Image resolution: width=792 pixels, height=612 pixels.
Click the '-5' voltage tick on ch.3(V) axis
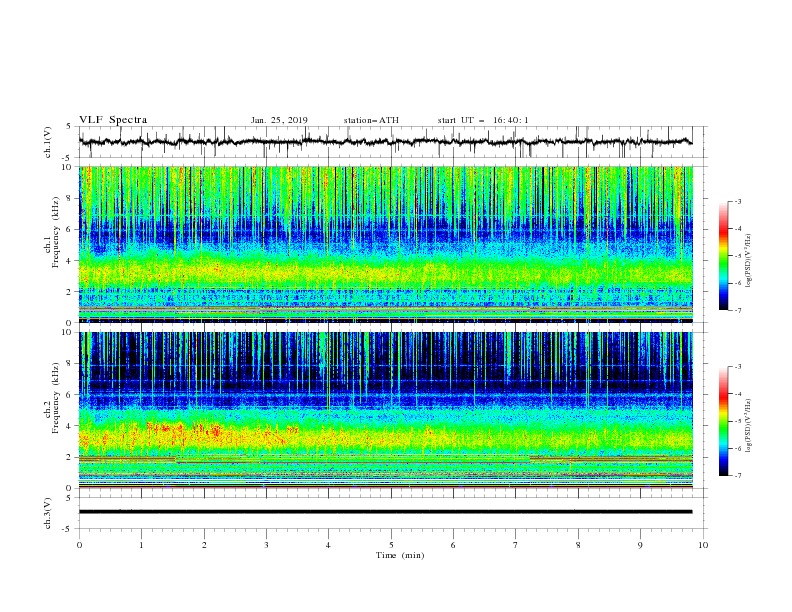tap(68, 529)
